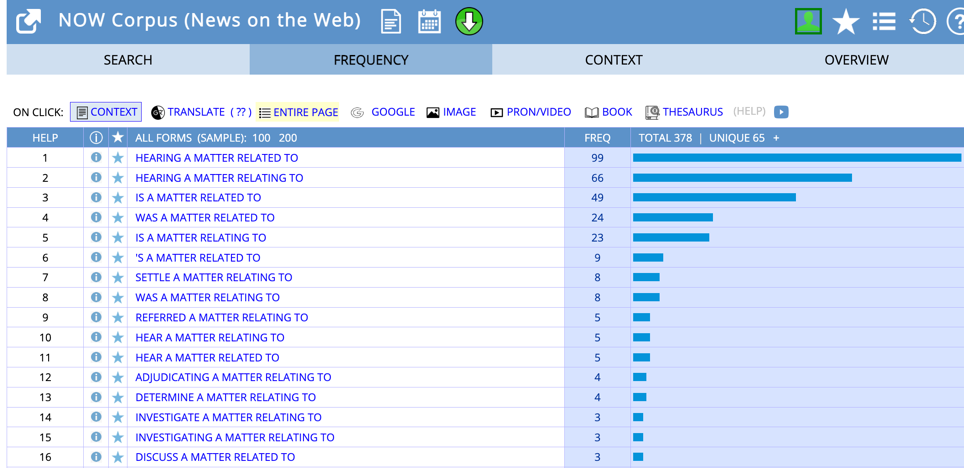Open the list icon in the header
964x468 pixels.
(x=883, y=22)
